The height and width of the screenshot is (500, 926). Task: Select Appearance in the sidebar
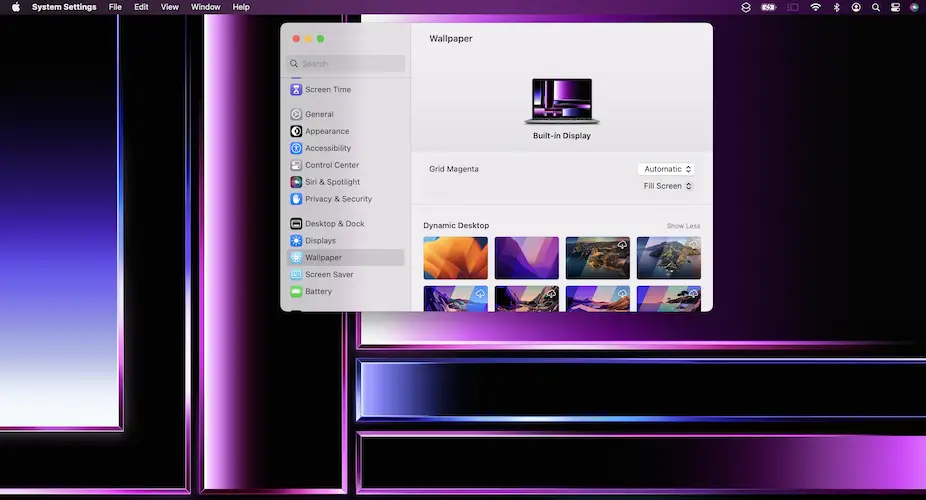pyautogui.click(x=326, y=131)
